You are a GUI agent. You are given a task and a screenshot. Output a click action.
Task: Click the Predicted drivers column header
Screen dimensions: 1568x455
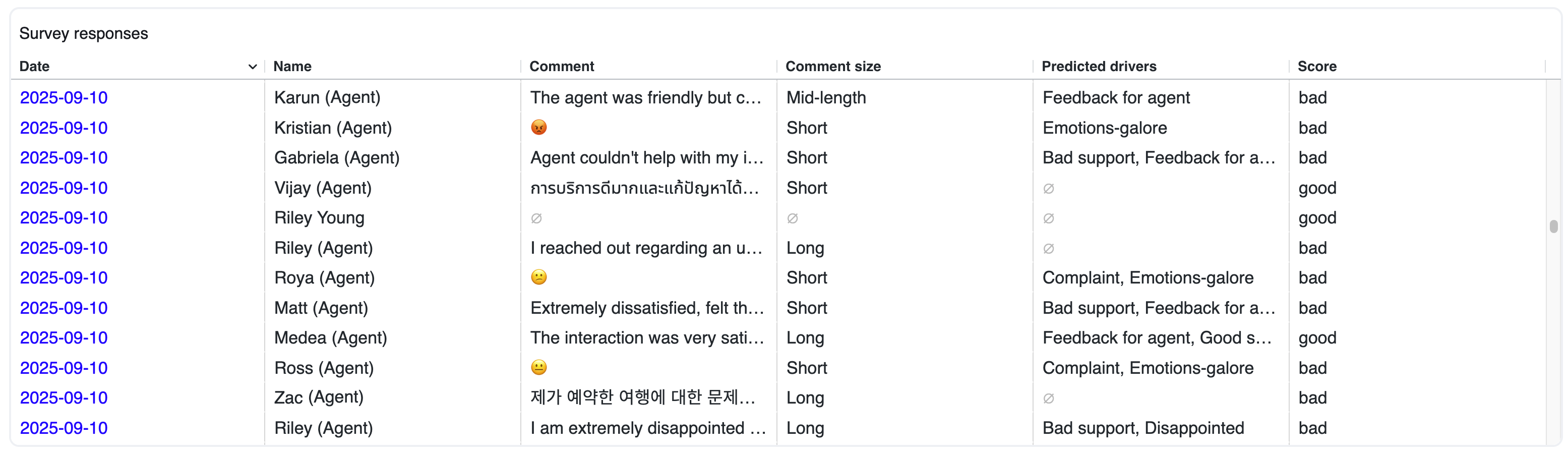pyautogui.click(x=1099, y=67)
